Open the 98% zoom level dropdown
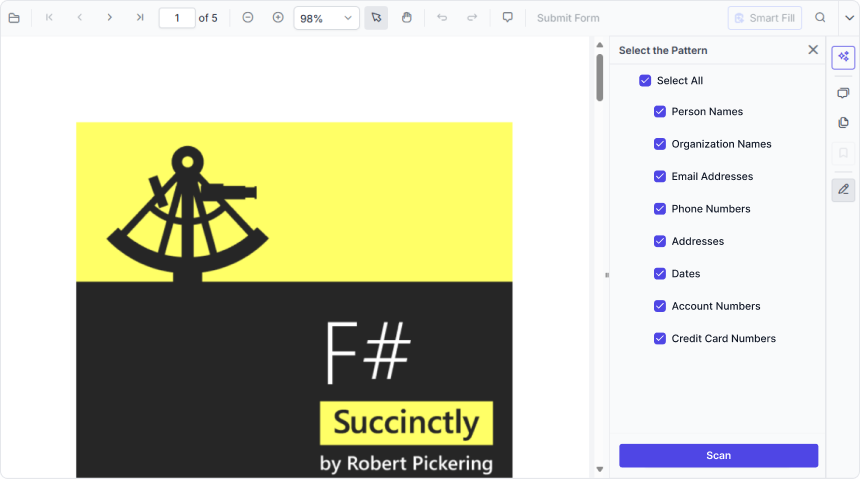 tap(326, 18)
